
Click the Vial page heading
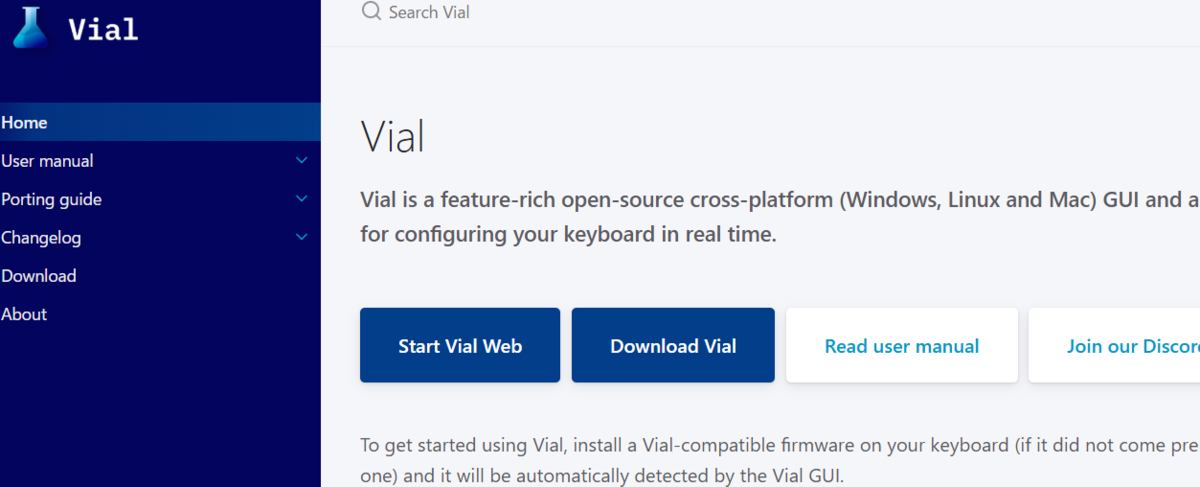pyautogui.click(x=393, y=135)
